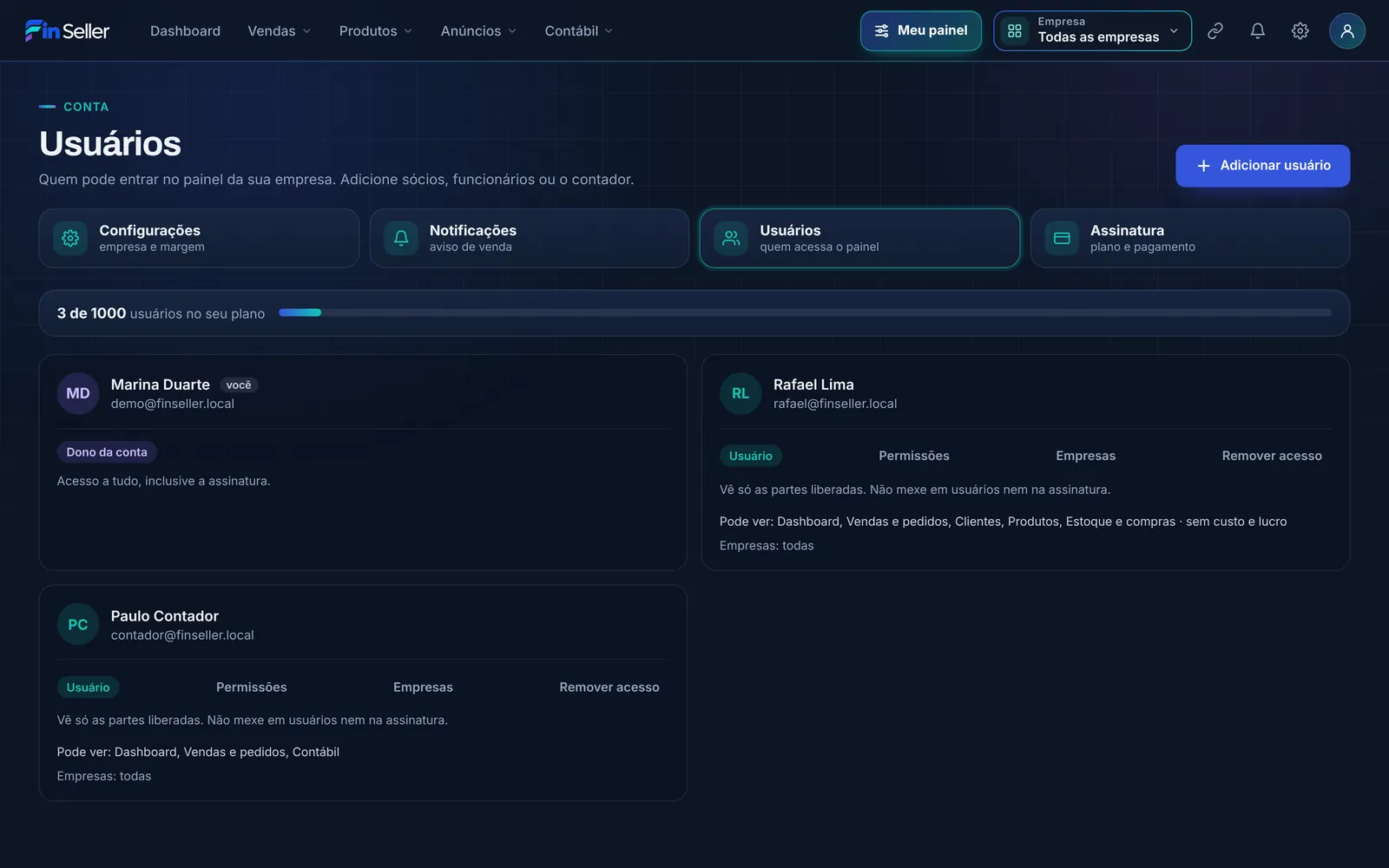Click Rafael Lima's RL avatar
Viewport: 1389px width, 868px height.
(x=741, y=393)
